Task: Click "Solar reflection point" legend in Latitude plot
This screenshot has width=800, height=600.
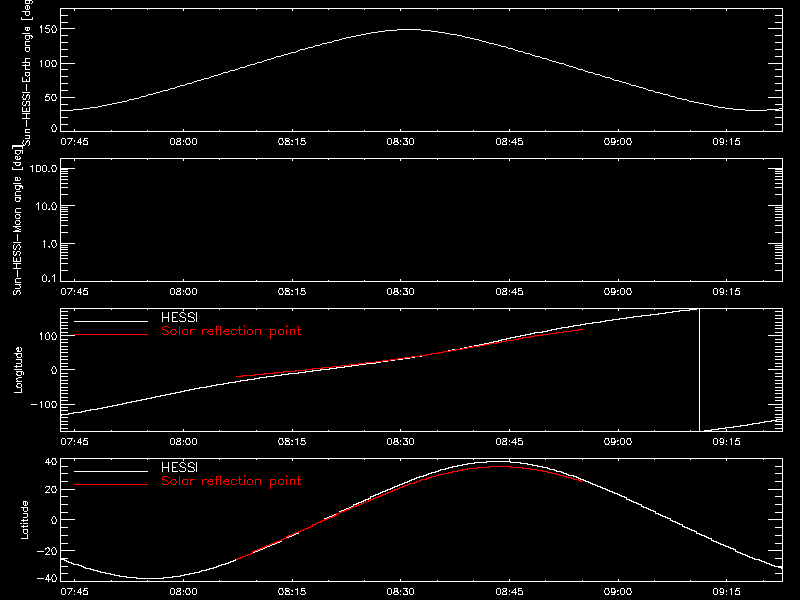Action: click(231, 481)
